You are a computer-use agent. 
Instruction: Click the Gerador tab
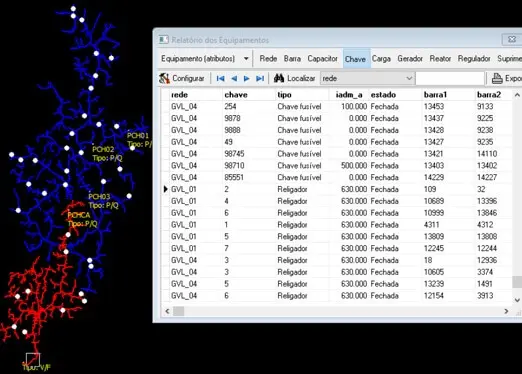410,59
